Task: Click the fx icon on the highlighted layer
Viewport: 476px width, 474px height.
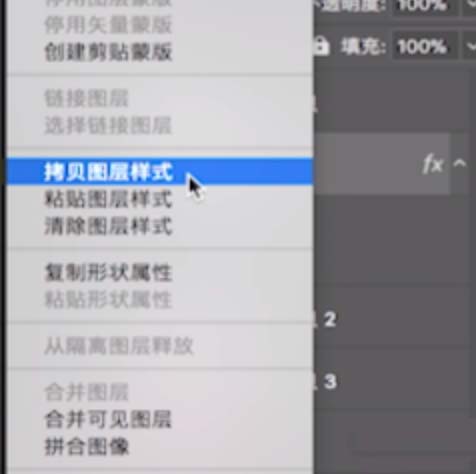Action: 433,164
